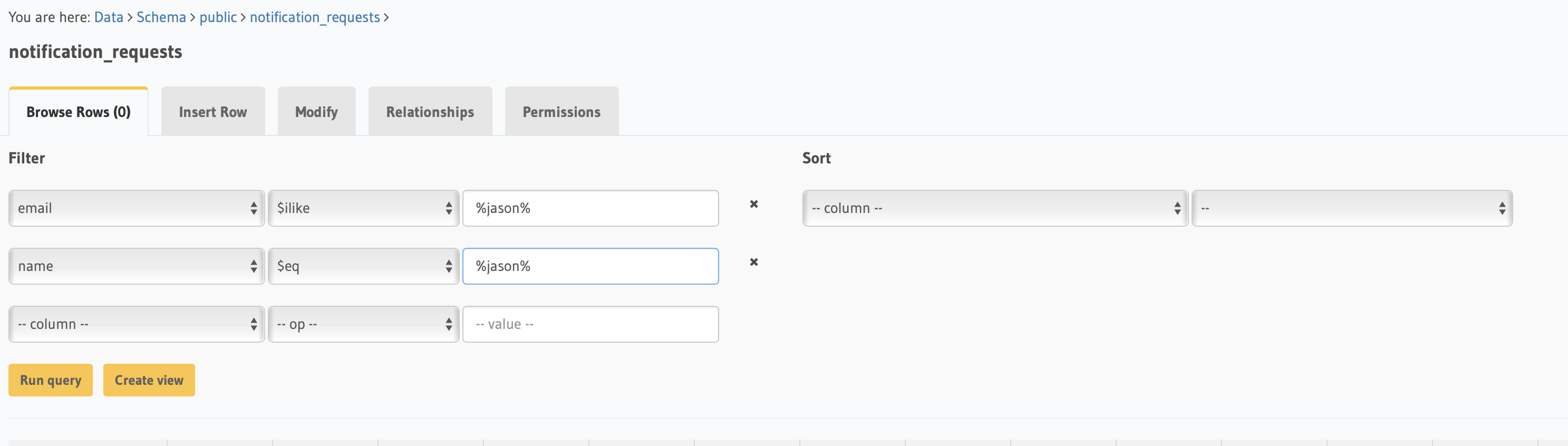Image resolution: width=1568 pixels, height=446 pixels.
Task: Choose a column in the empty filter row
Action: [137, 324]
